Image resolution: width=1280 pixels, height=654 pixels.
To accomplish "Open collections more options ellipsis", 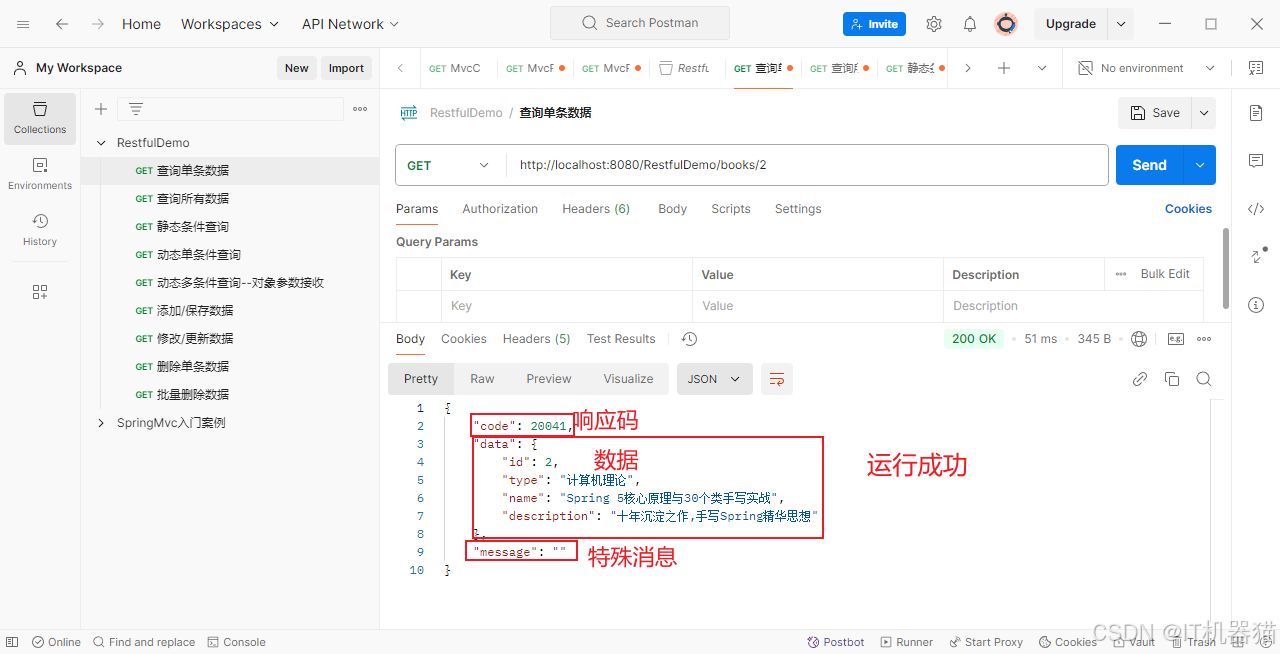I will click(x=360, y=109).
